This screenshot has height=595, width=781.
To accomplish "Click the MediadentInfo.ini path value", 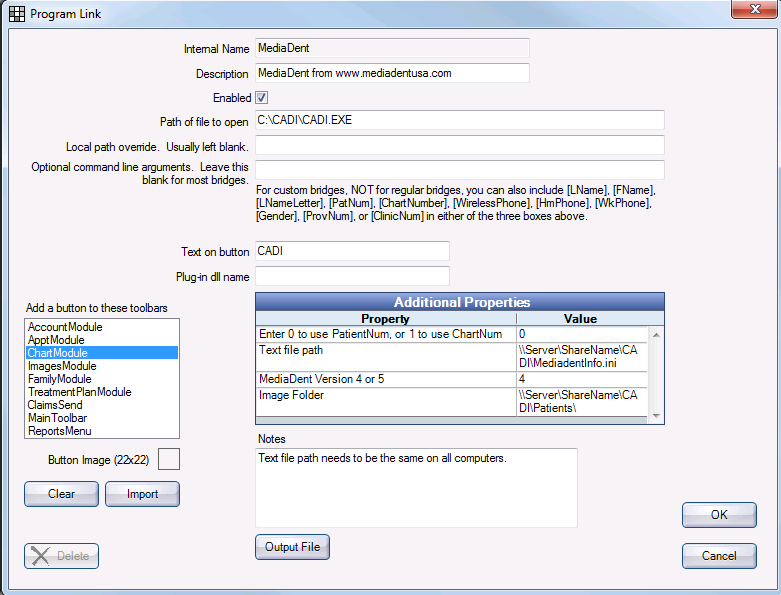I will point(582,357).
